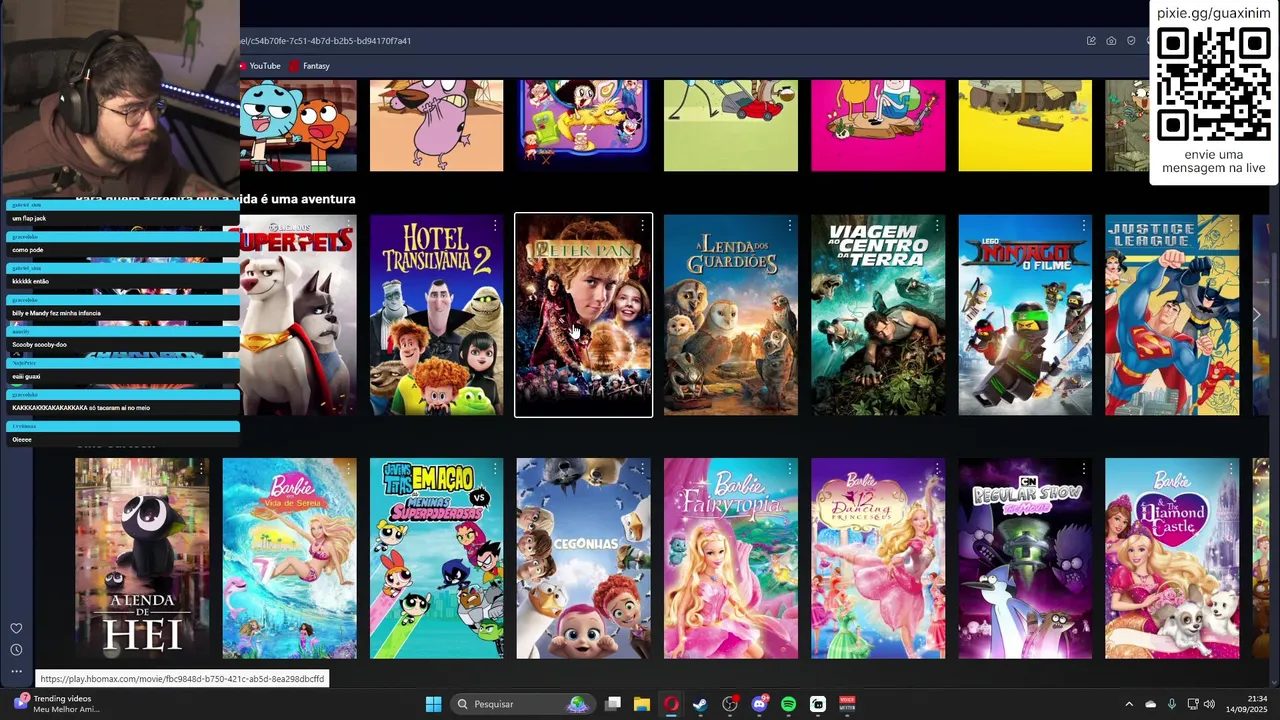Open Viagem ao Centro da Terra poster

pyautogui.click(x=878, y=315)
